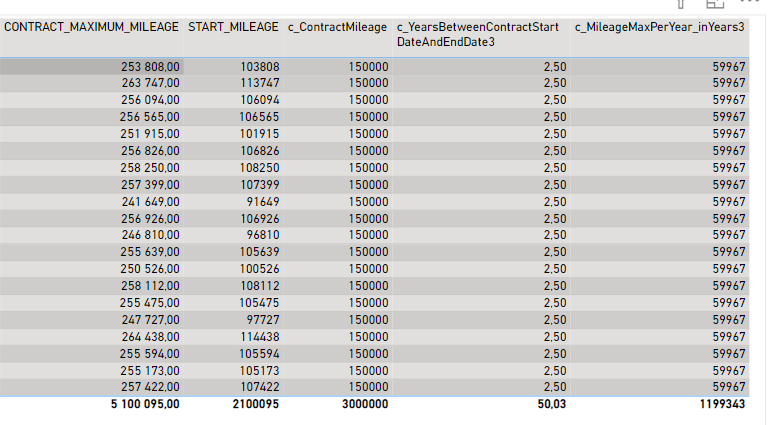773x425 pixels.
Task: Select start mileage 107422
Action: (x=260, y=387)
